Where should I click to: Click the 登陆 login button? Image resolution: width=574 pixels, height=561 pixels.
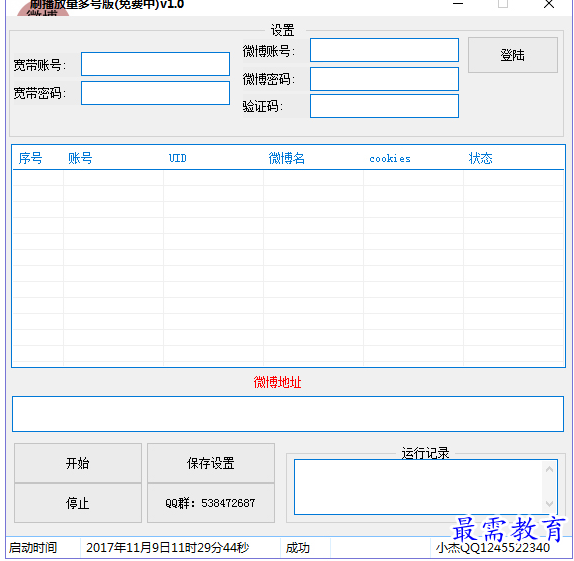coord(512,55)
